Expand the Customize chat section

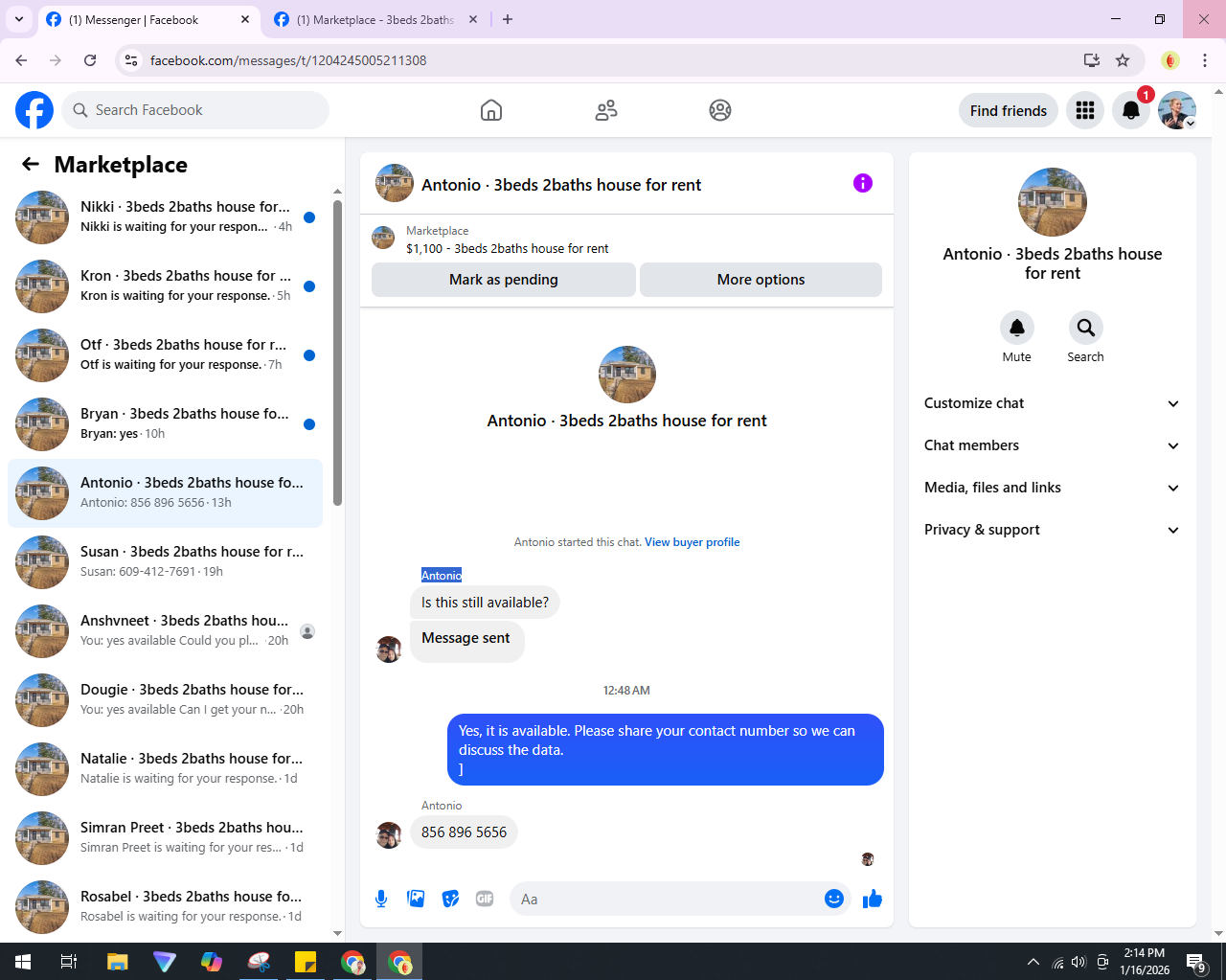coord(1053,403)
